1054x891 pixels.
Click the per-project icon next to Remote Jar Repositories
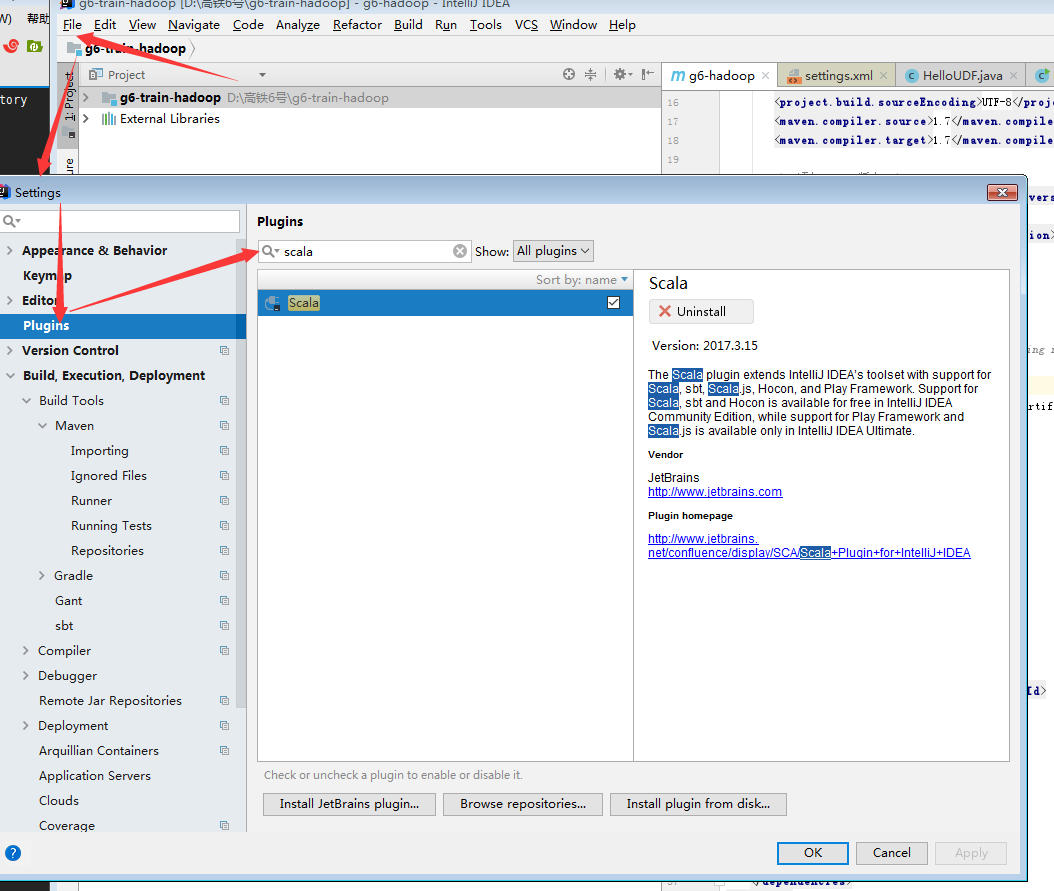click(x=225, y=701)
